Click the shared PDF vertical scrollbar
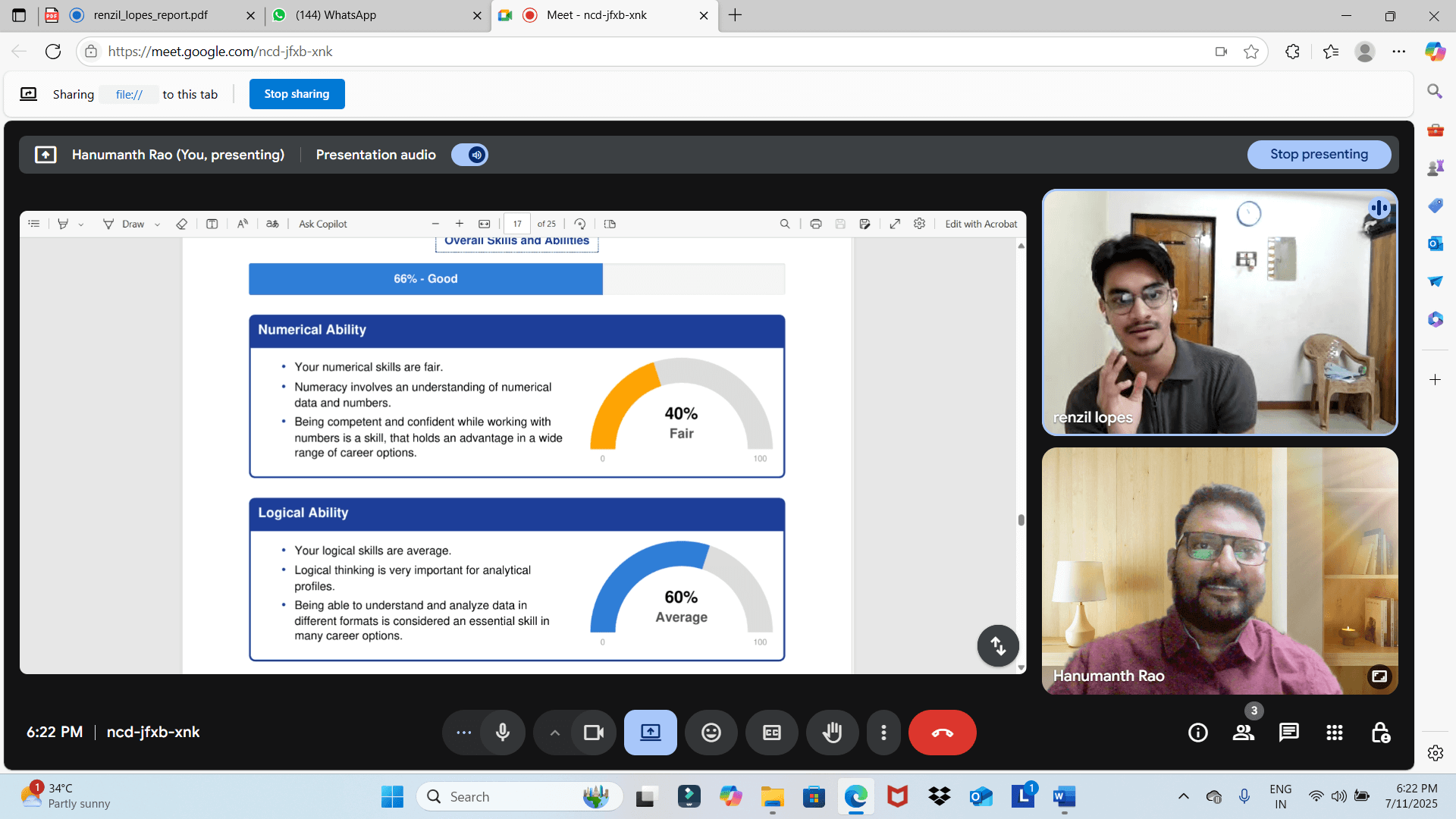1456x819 pixels. pyautogui.click(x=1021, y=520)
